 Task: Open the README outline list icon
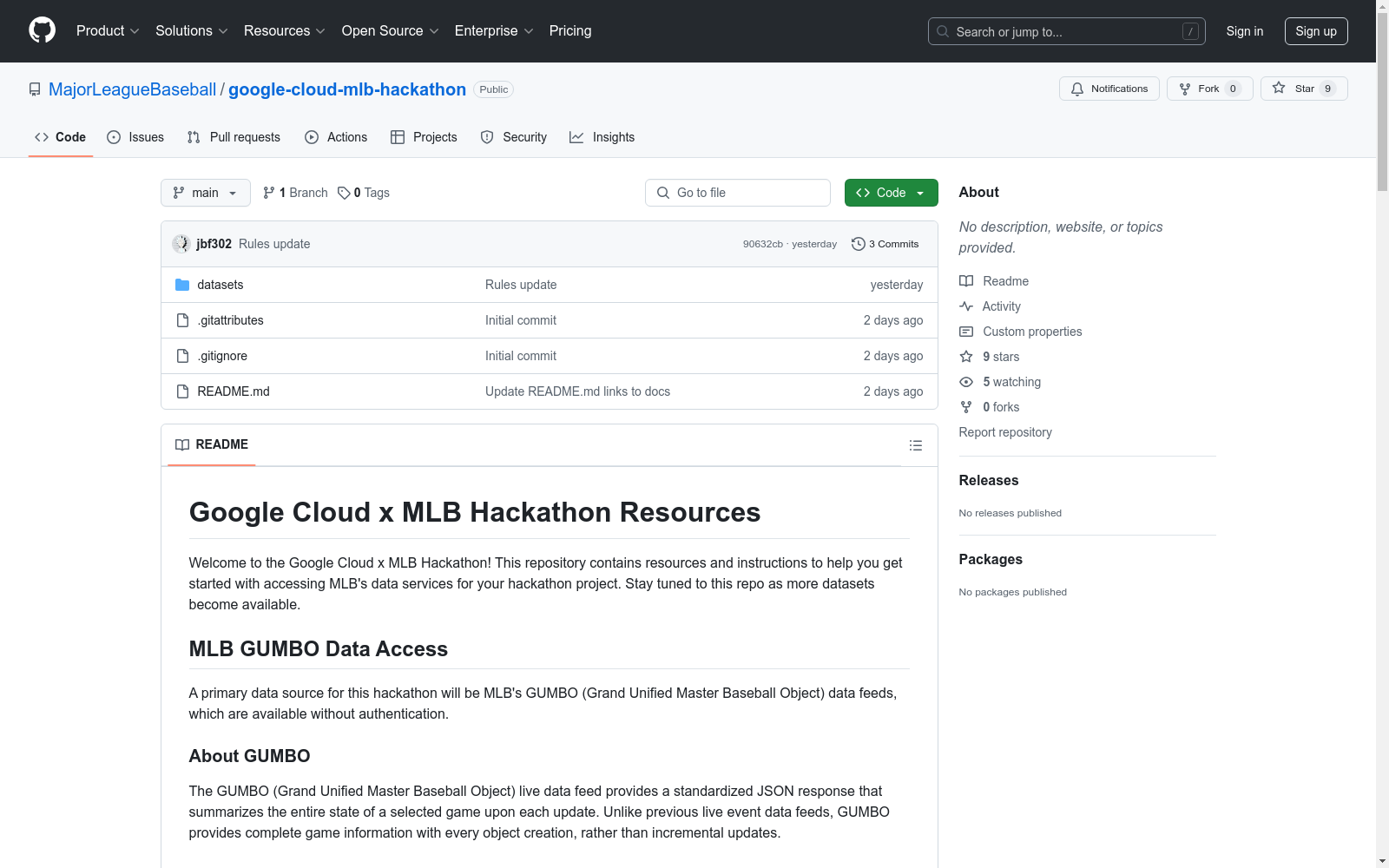(x=916, y=445)
